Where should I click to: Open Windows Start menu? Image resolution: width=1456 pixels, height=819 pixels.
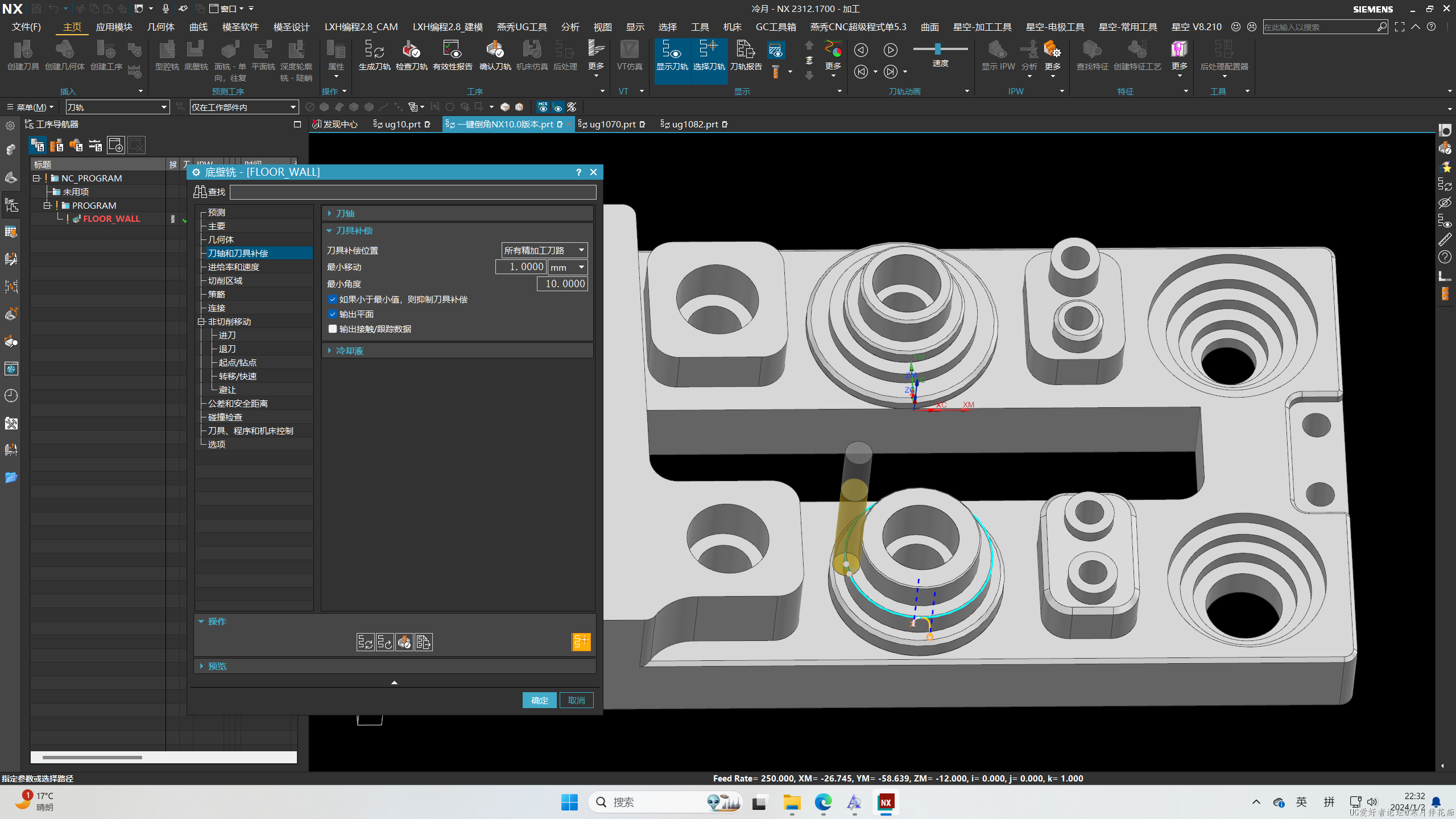[569, 803]
